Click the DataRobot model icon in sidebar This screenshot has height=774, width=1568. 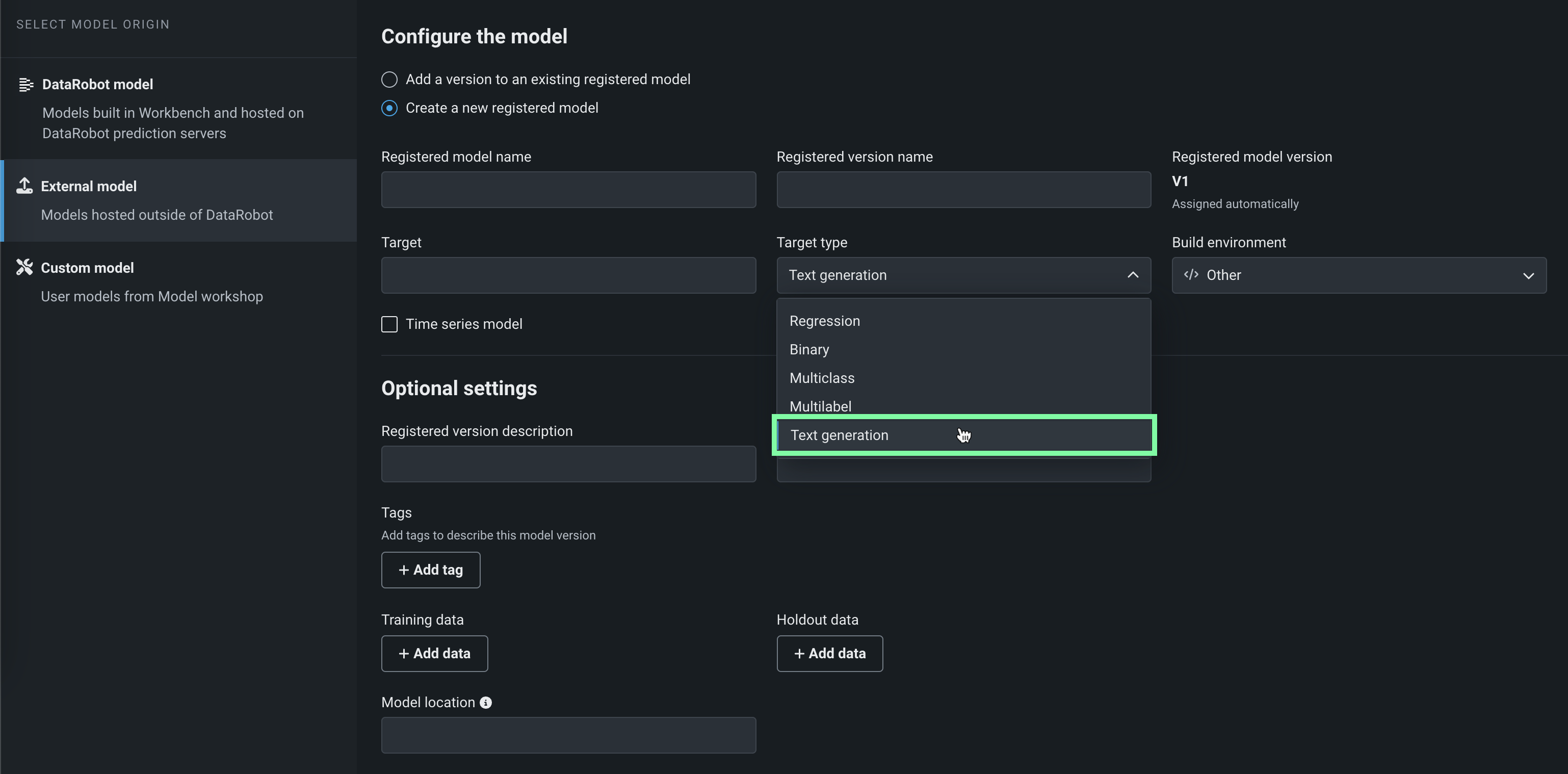(25, 85)
